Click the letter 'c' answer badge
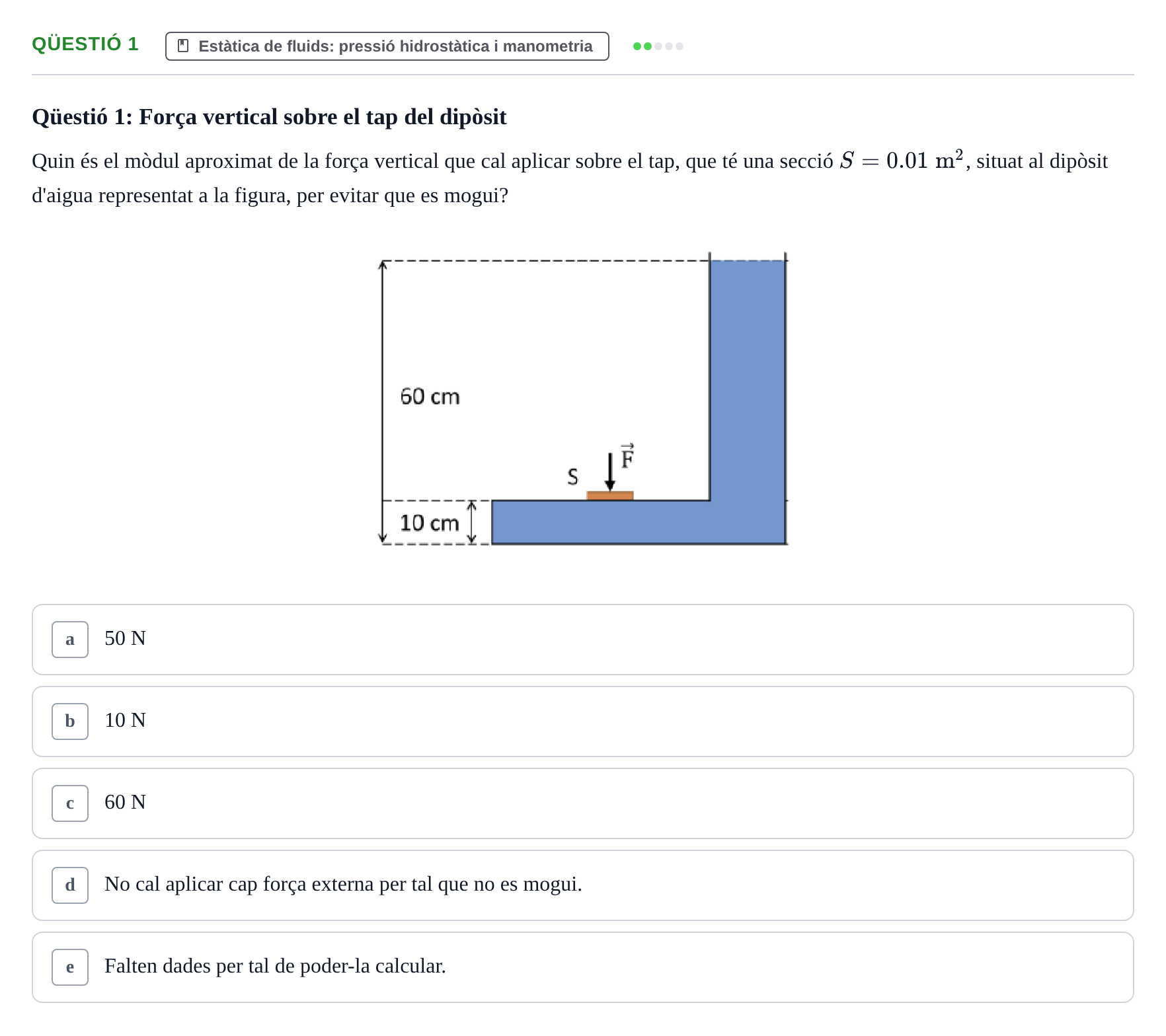 (70, 803)
